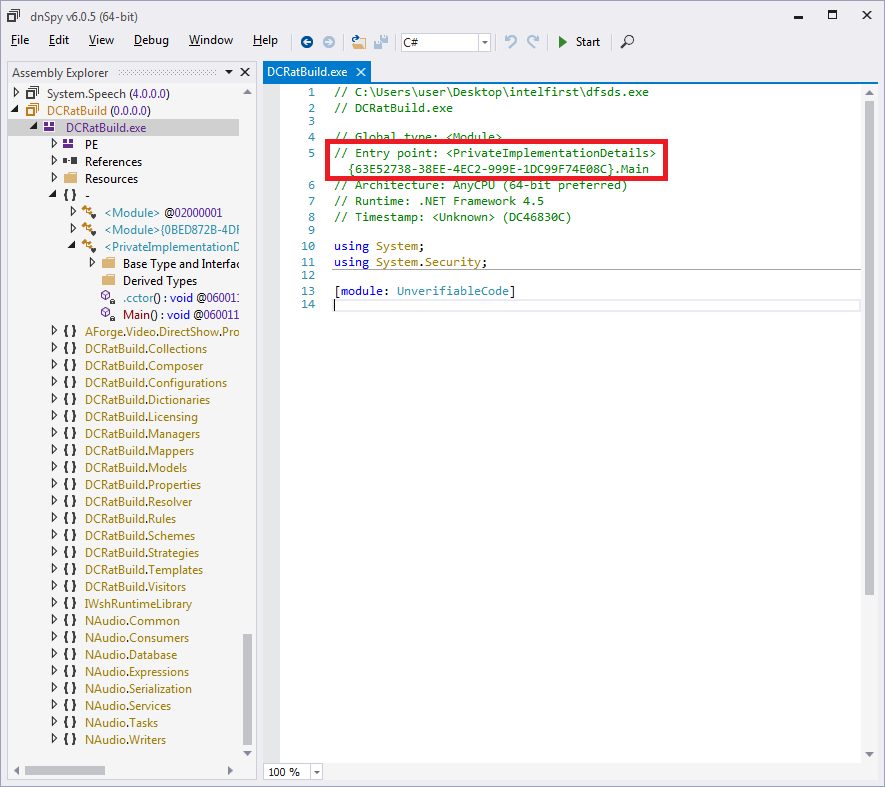Click the Undo toolbar icon
885x787 pixels.
click(511, 42)
